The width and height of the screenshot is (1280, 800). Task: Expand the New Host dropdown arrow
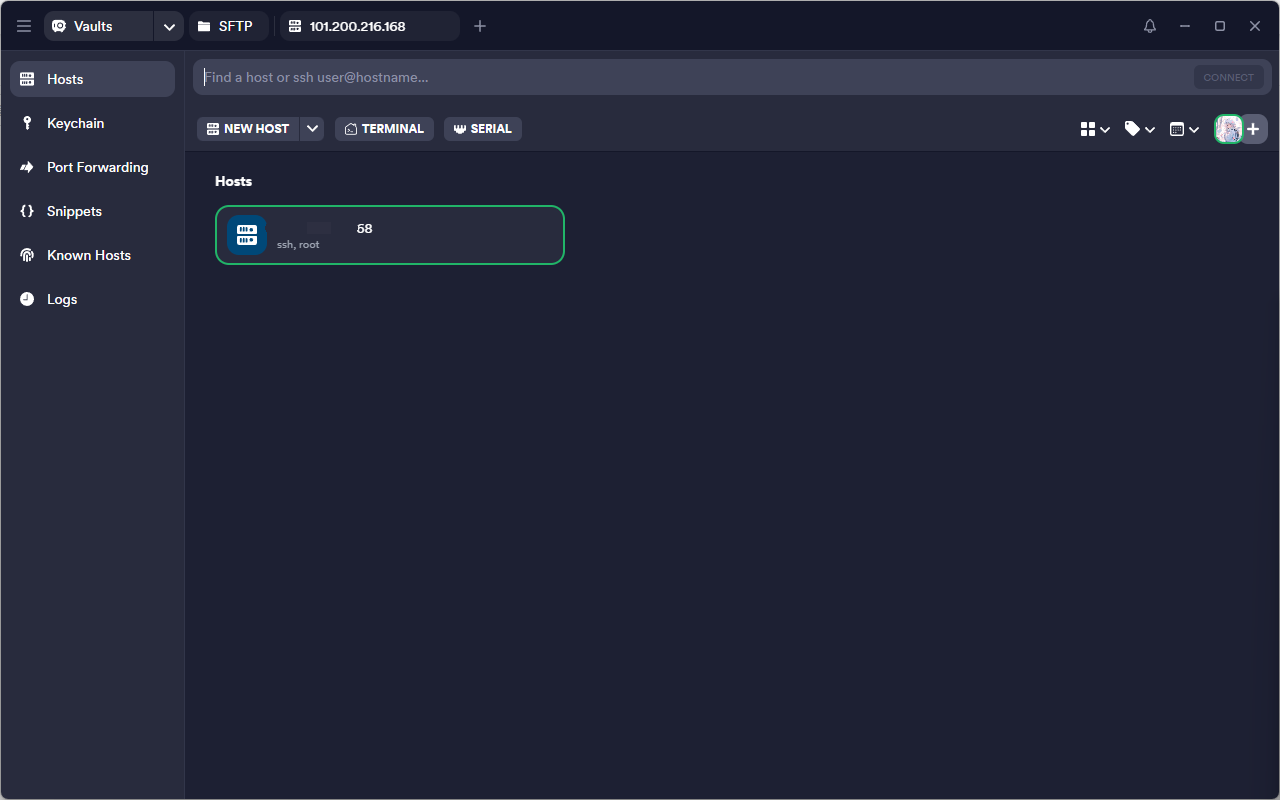coord(312,129)
